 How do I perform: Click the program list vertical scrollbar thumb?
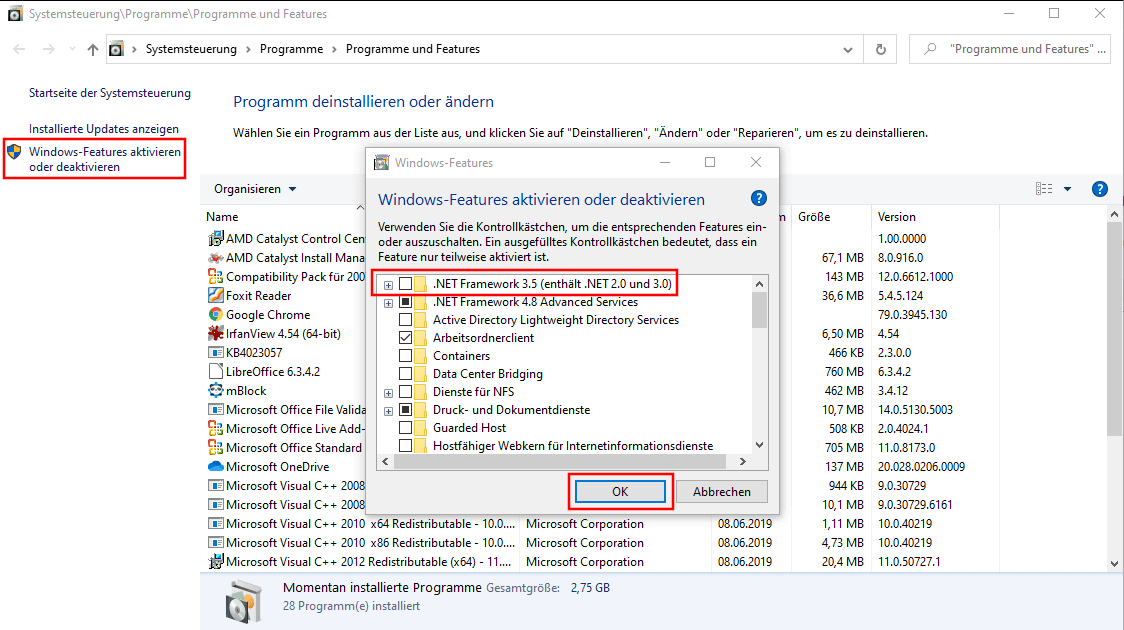point(1114,328)
